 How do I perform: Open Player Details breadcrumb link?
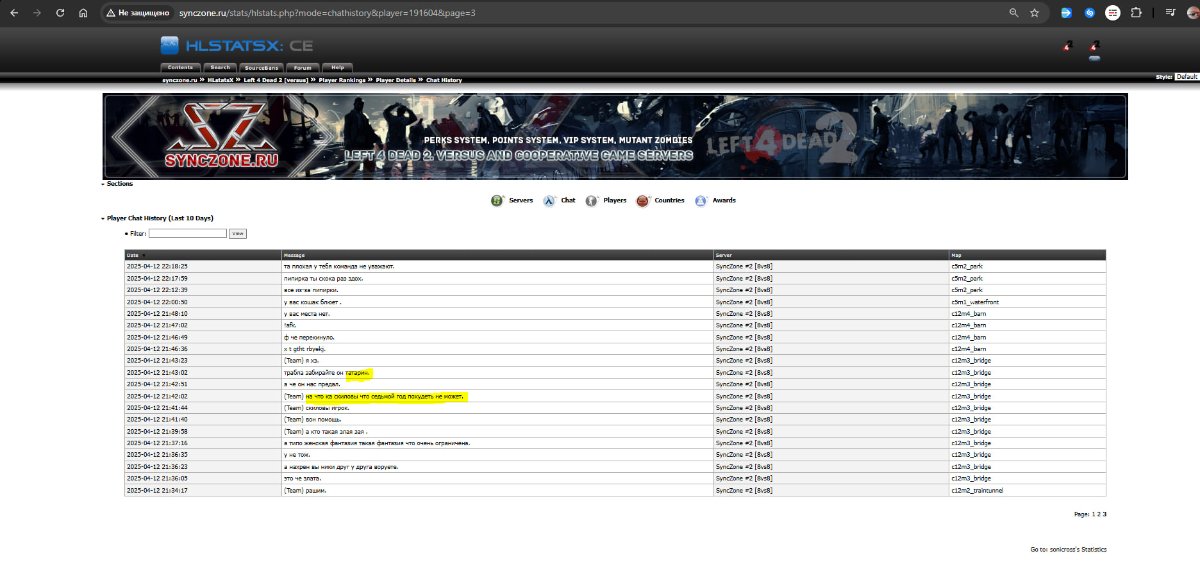pos(396,79)
